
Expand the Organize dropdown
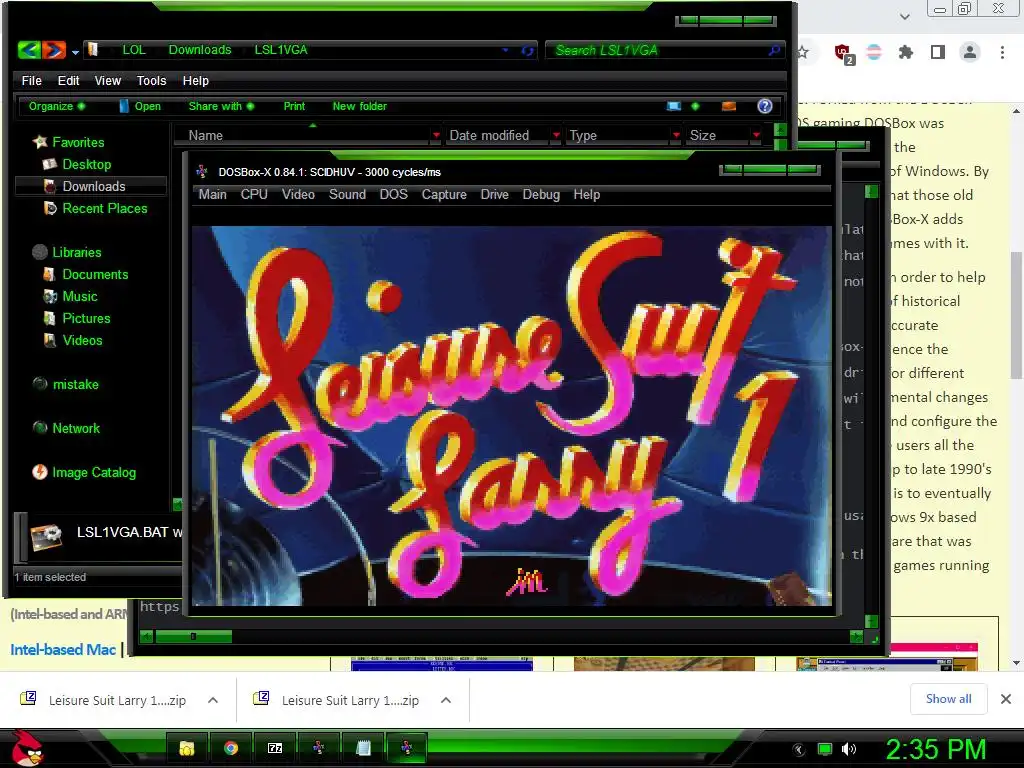[x=56, y=106]
